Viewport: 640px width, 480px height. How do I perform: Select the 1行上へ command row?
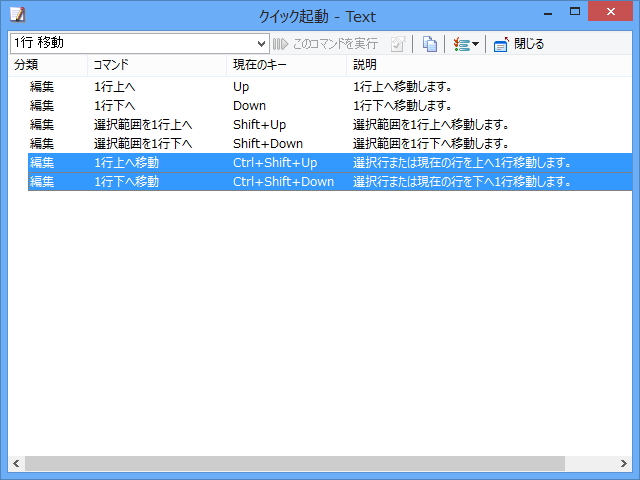tap(330, 87)
